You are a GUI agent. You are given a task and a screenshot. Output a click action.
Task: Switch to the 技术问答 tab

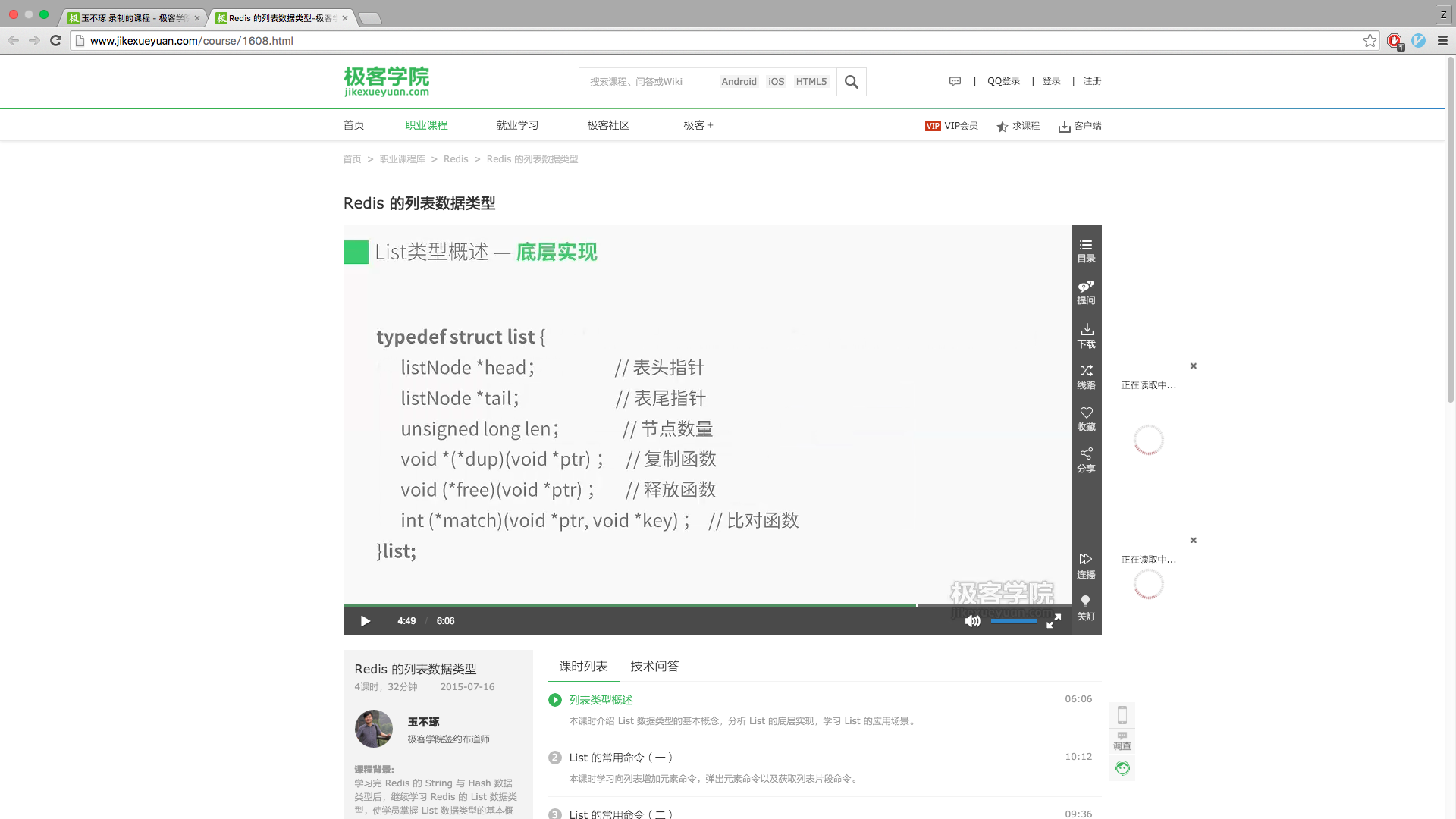coord(654,665)
